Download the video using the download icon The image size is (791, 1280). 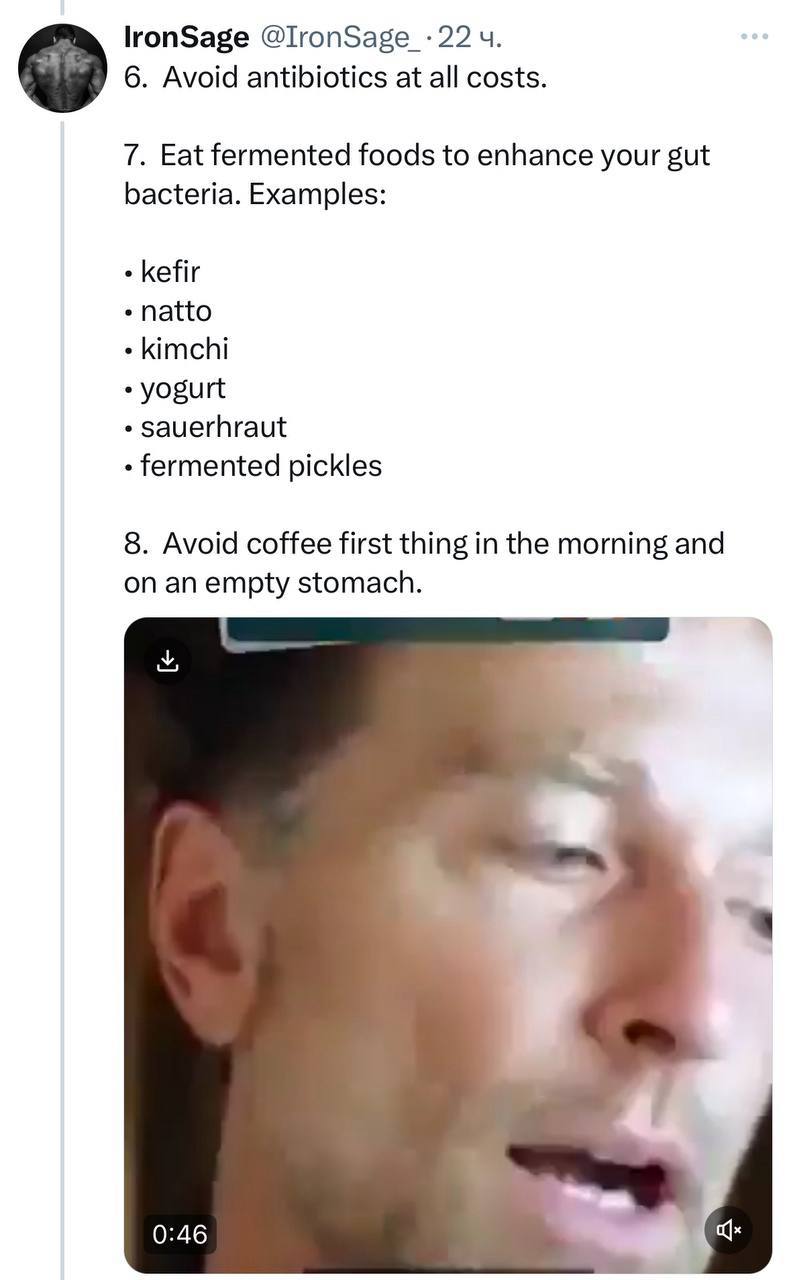168,661
